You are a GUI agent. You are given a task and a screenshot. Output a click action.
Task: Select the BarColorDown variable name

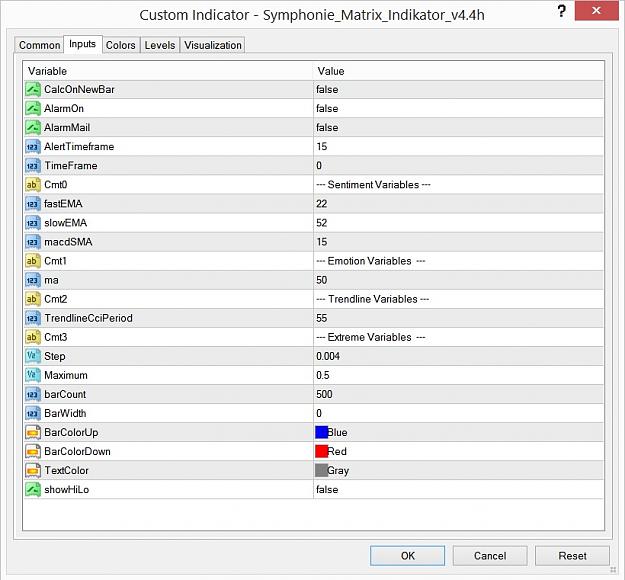[77, 451]
